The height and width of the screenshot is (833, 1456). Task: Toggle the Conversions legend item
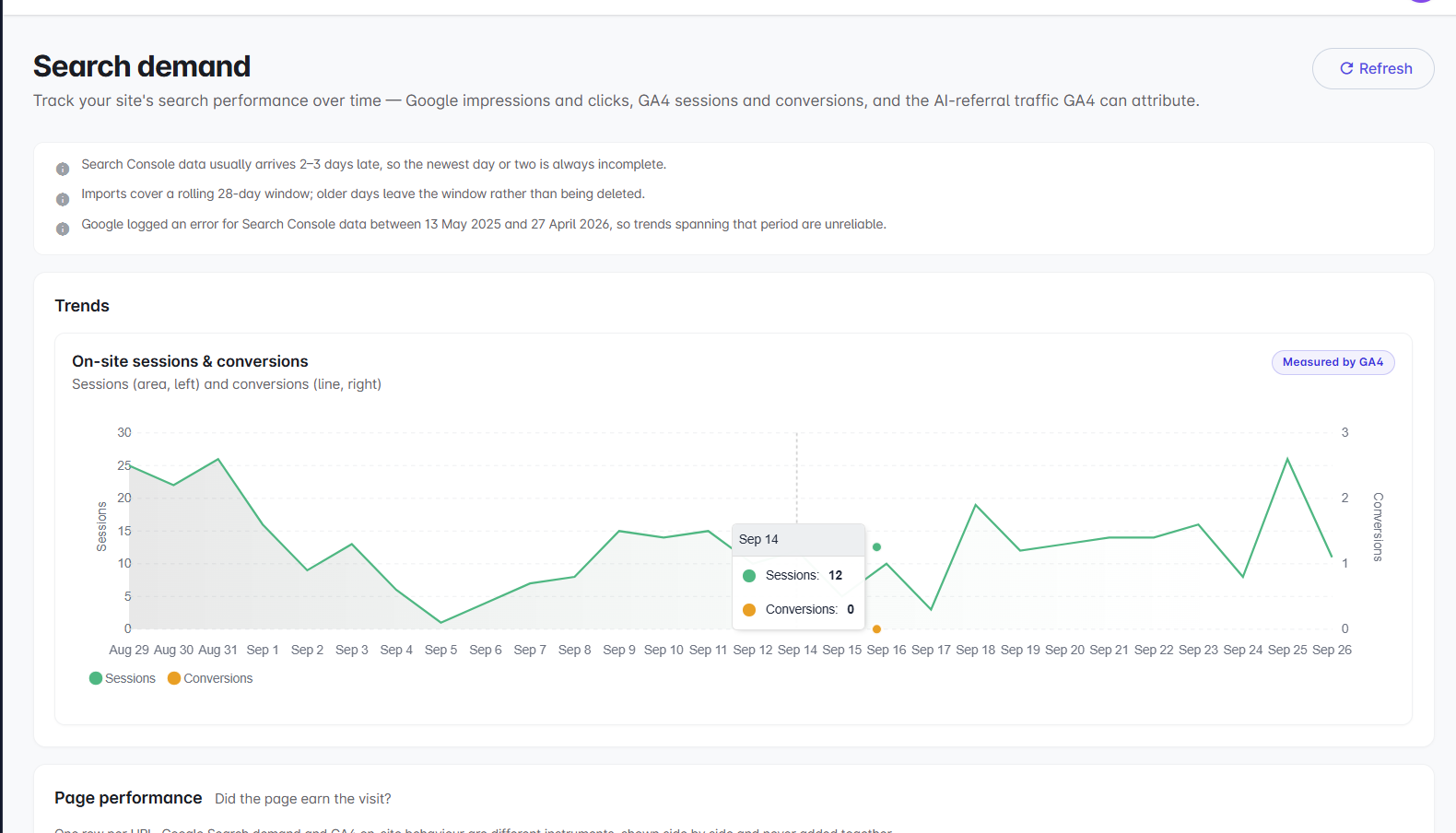210,678
